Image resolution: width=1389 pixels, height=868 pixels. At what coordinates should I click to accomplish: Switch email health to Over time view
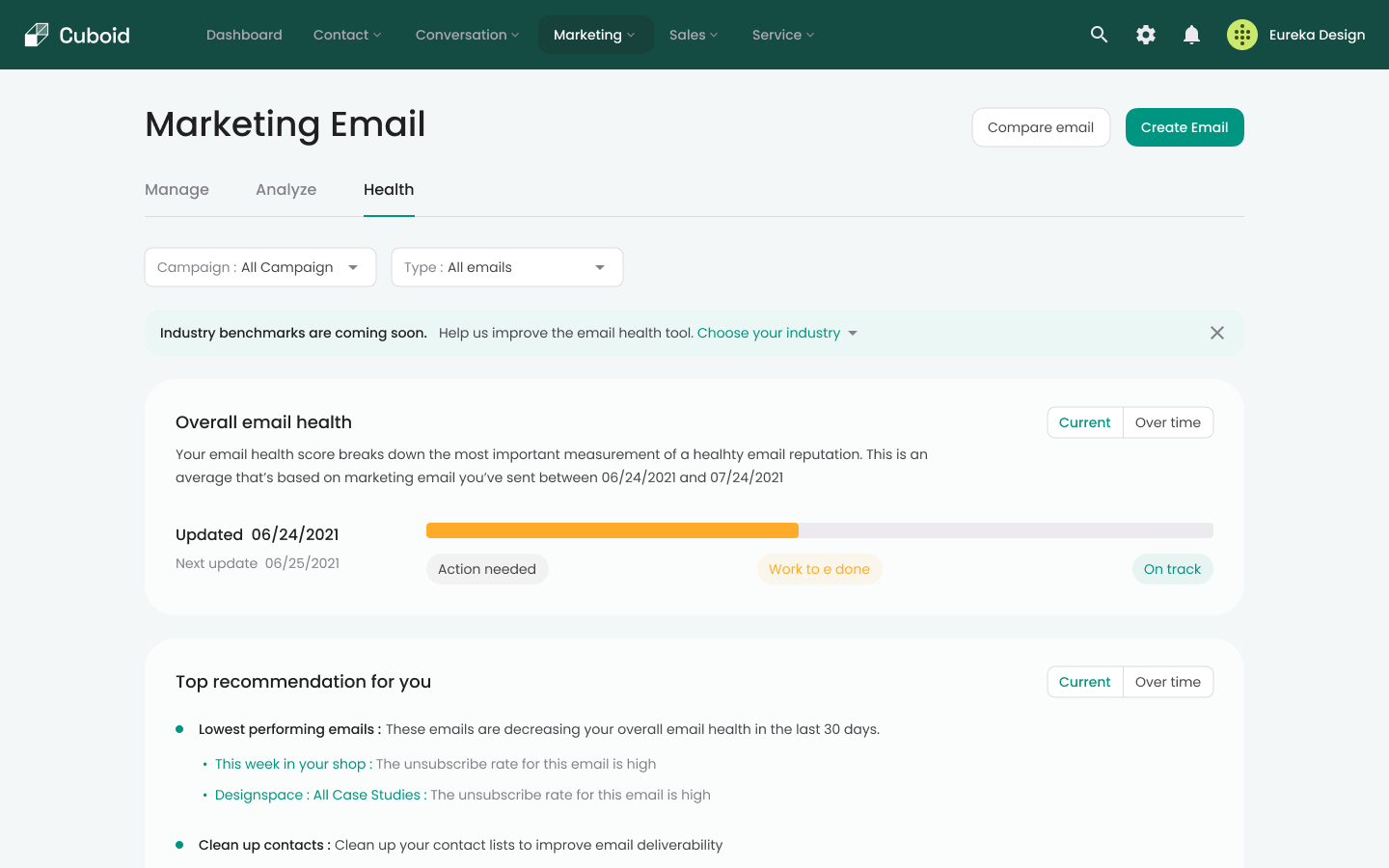tap(1167, 421)
